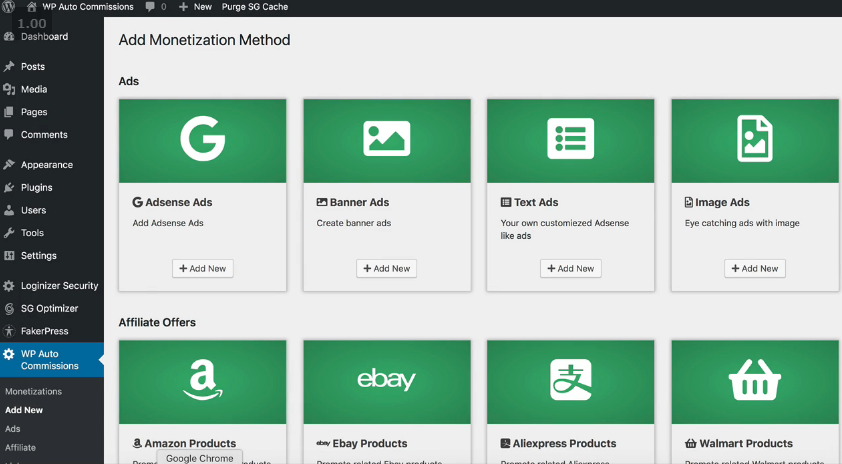This screenshot has width=842, height=464.
Task: Click the WP Auto Commissions gear icon
Action: (9, 354)
